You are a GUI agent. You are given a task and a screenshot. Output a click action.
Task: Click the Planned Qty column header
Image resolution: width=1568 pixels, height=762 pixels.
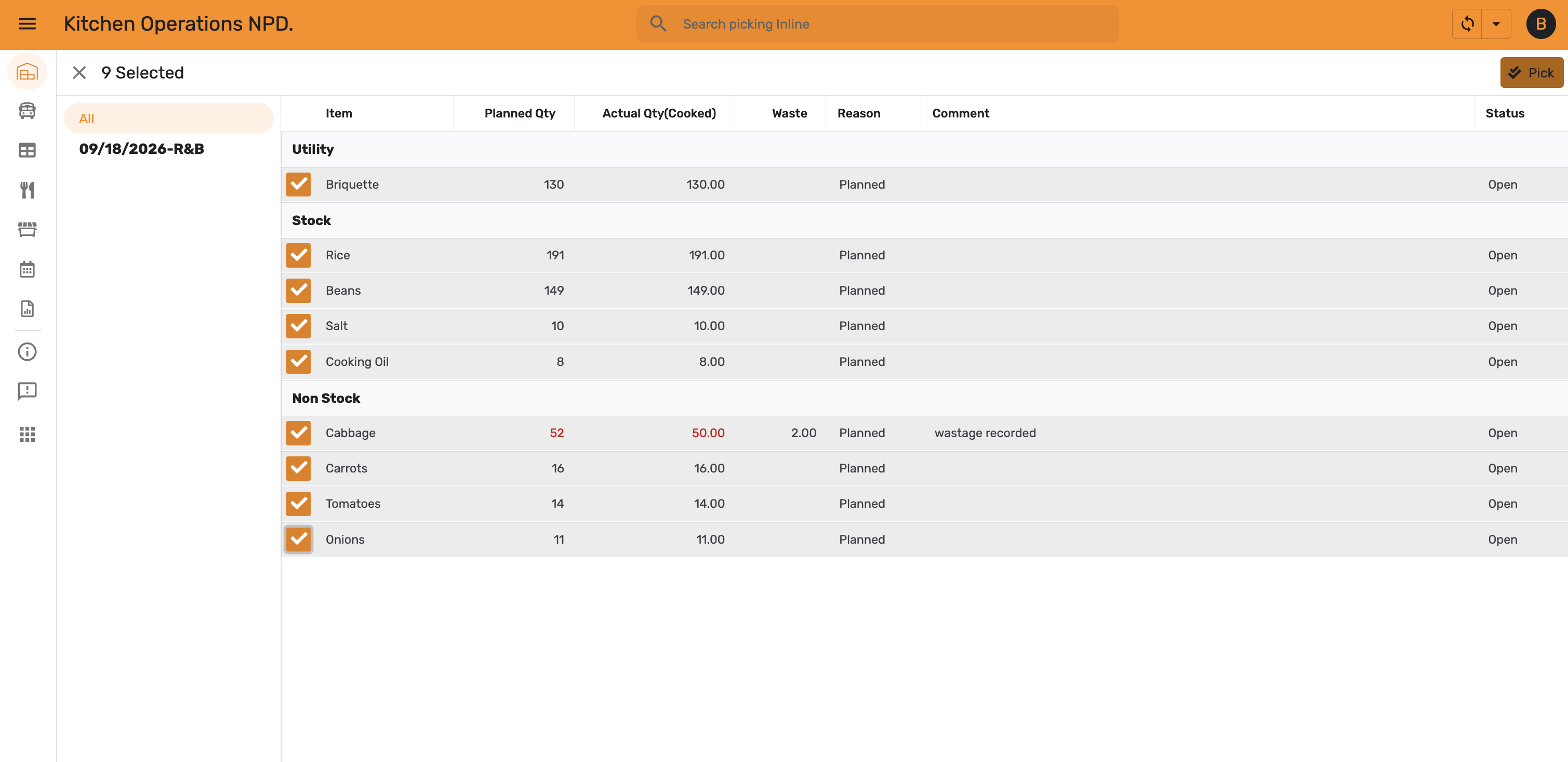[x=520, y=113]
